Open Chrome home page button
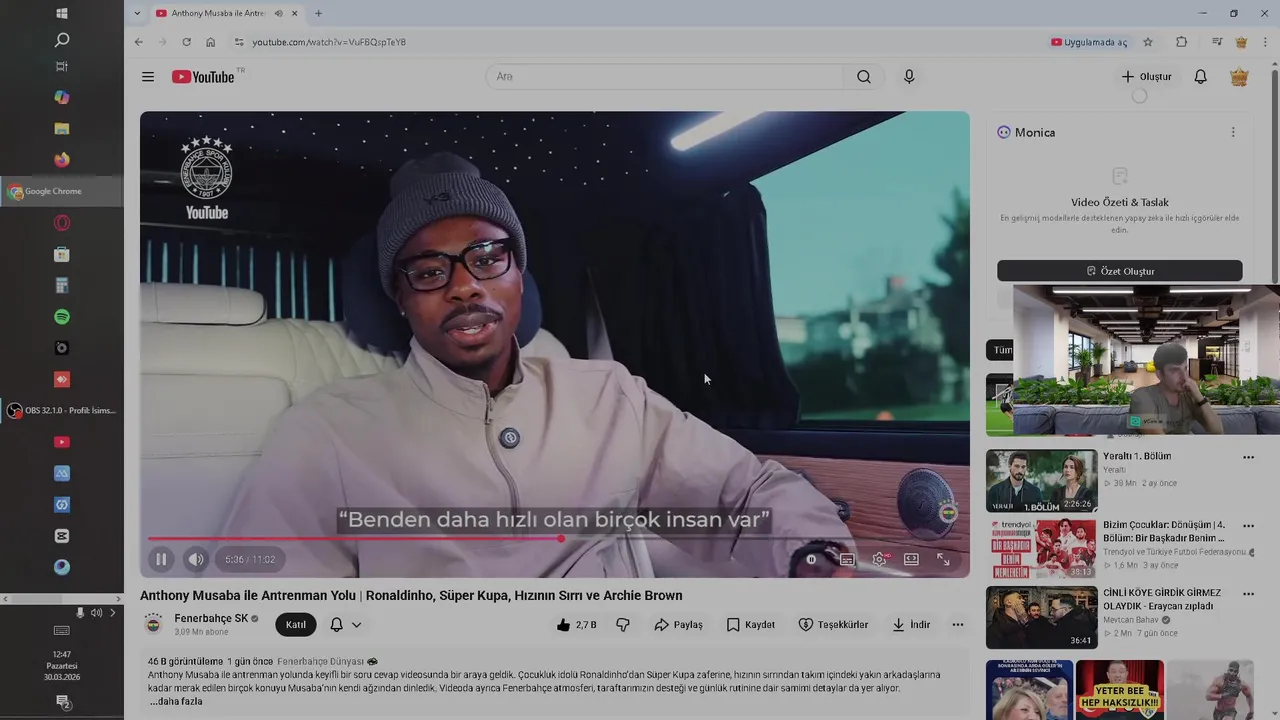 coord(210,42)
